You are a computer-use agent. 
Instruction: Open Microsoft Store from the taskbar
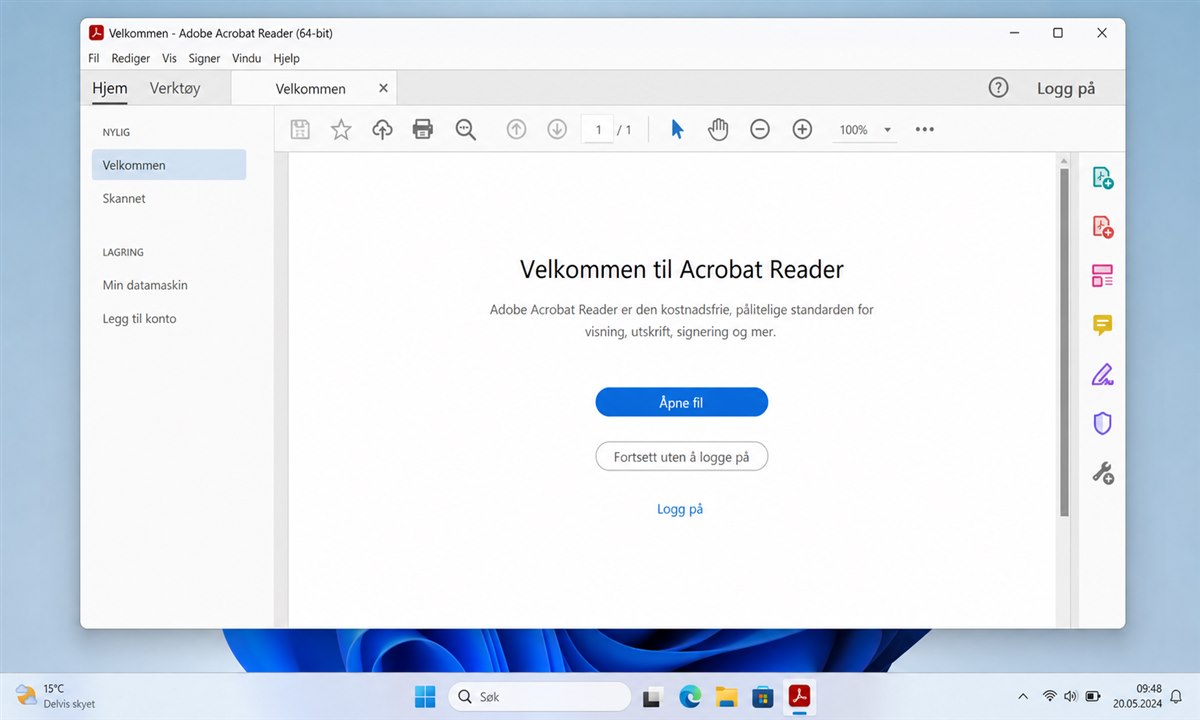pos(762,696)
